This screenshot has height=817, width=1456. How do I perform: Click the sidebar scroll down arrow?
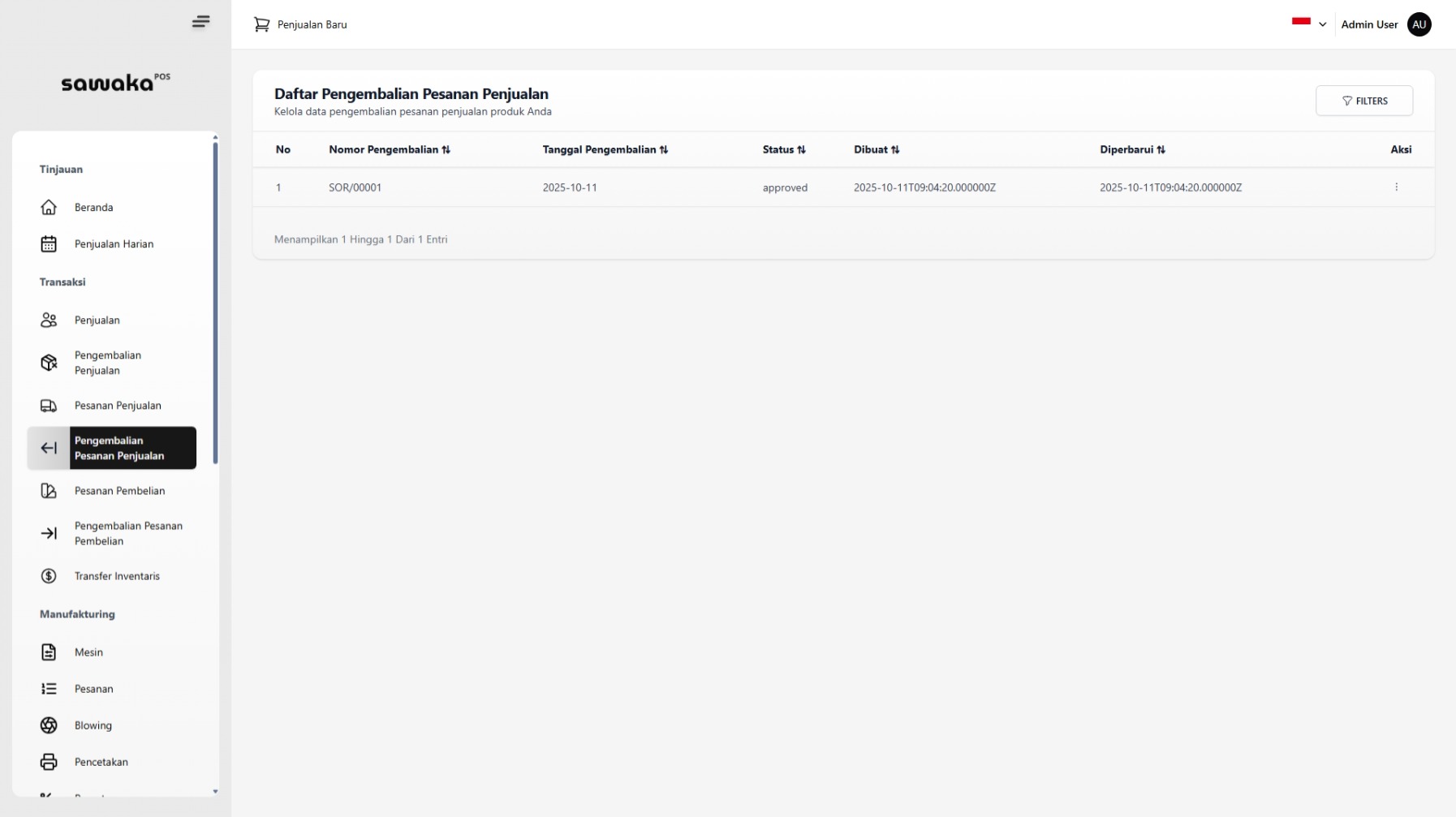click(215, 791)
